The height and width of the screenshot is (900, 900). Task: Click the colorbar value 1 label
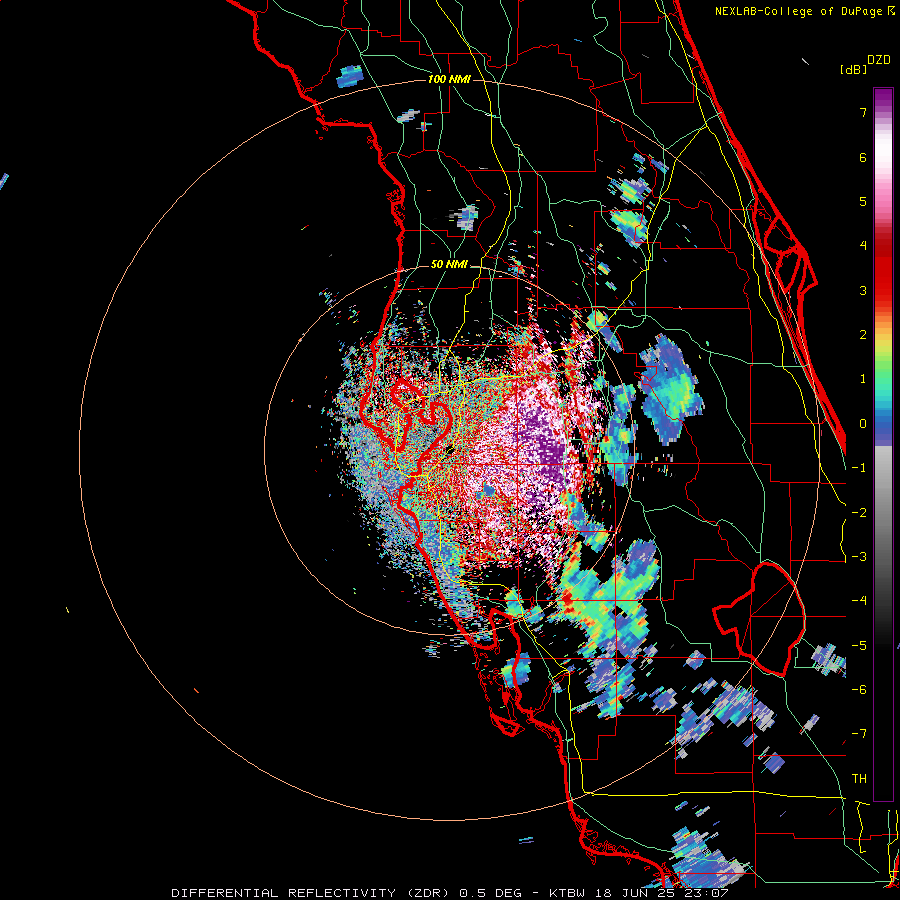(863, 379)
